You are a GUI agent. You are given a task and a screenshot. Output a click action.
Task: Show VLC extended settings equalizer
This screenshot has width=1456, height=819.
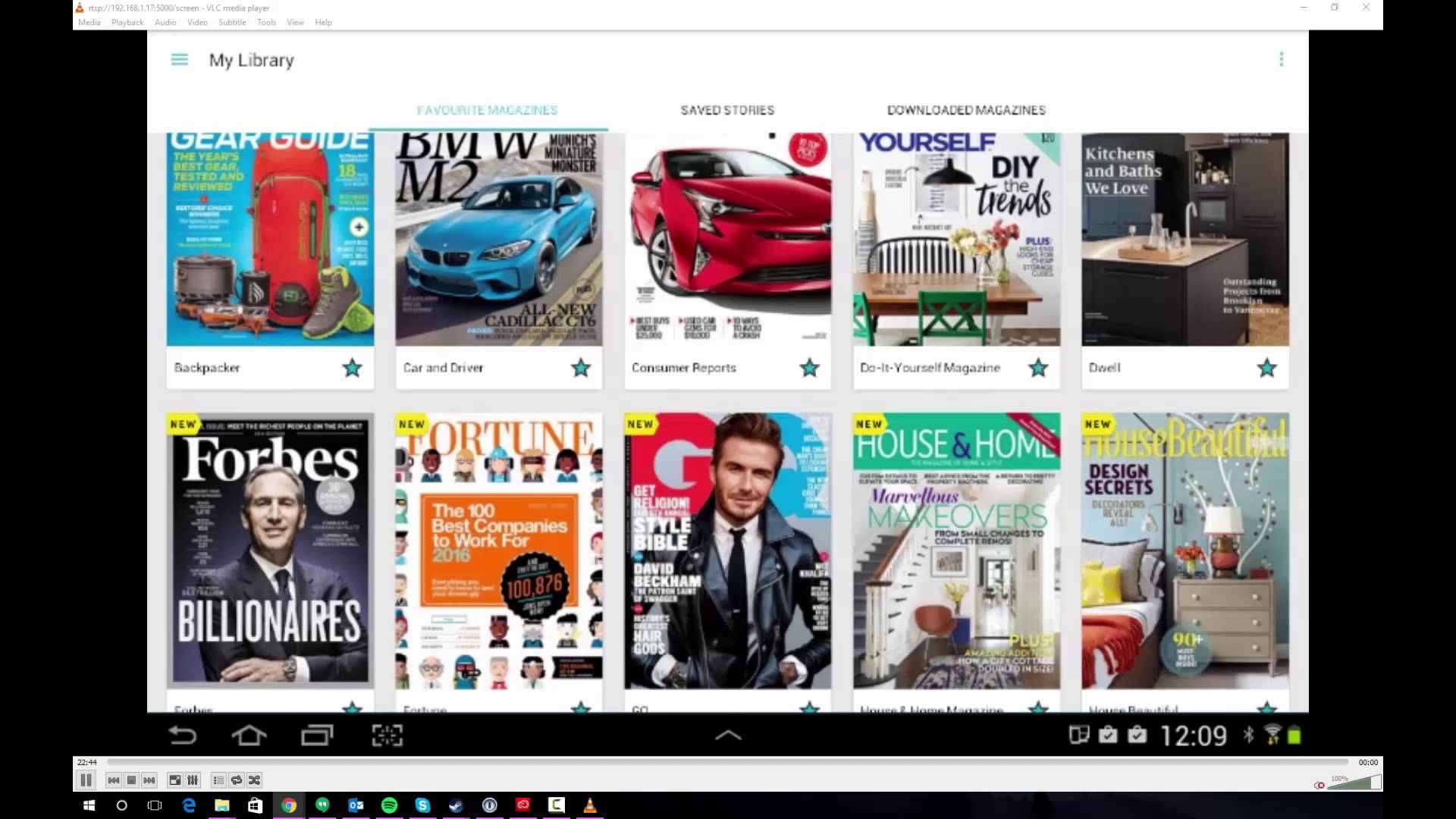(x=193, y=780)
